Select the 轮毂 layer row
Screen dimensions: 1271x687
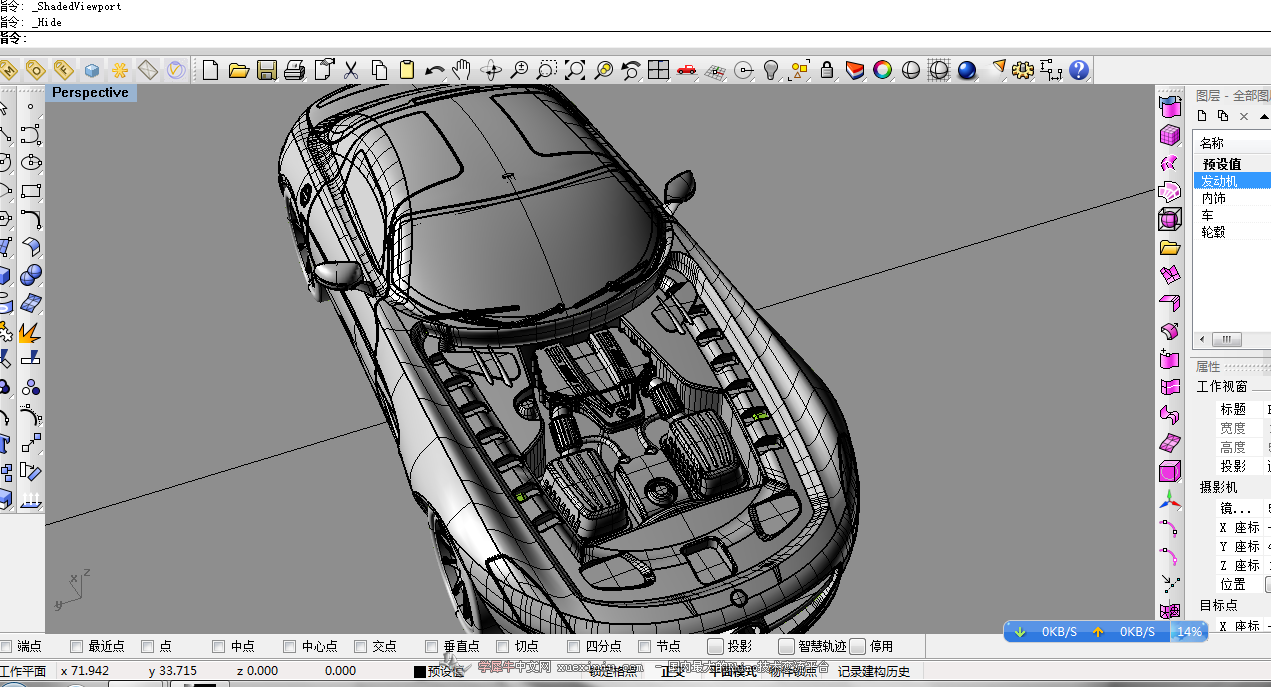pyautogui.click(x=1232, y=232)
